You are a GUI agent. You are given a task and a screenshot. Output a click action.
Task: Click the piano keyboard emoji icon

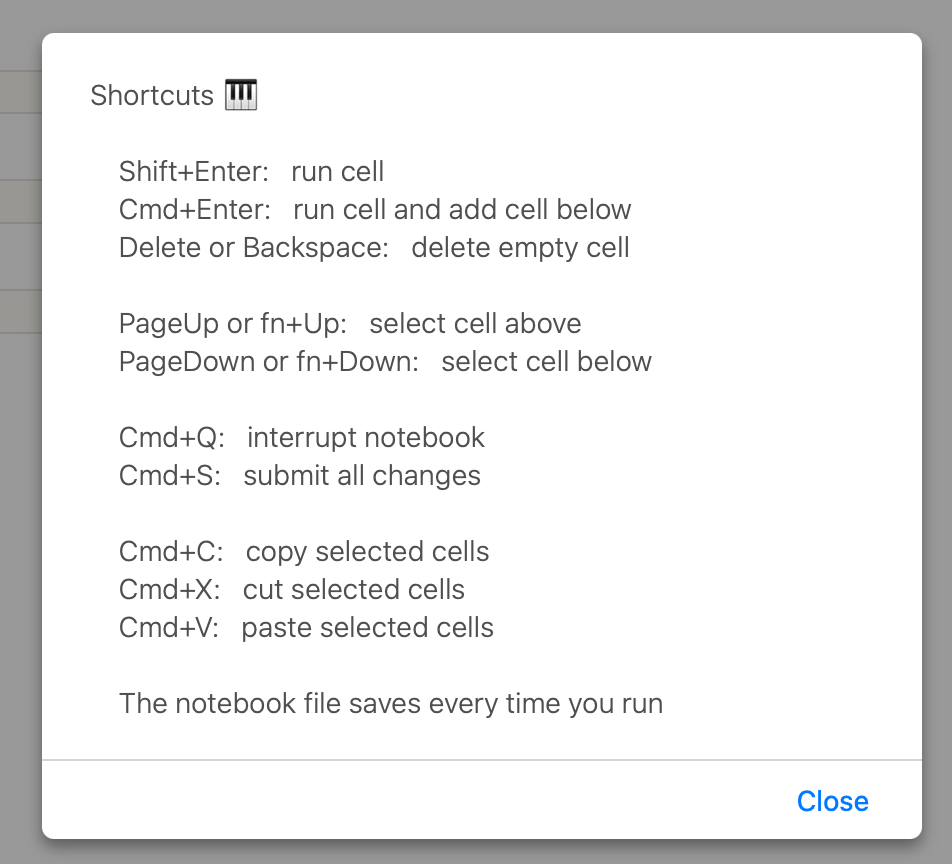pos(241,95)
